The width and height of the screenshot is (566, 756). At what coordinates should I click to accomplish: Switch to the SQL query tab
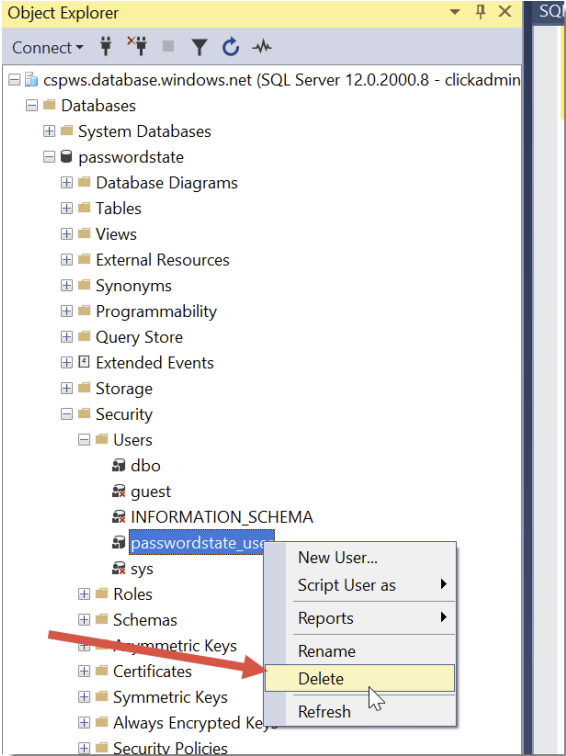pyautogui.click(x=551, y=11)
